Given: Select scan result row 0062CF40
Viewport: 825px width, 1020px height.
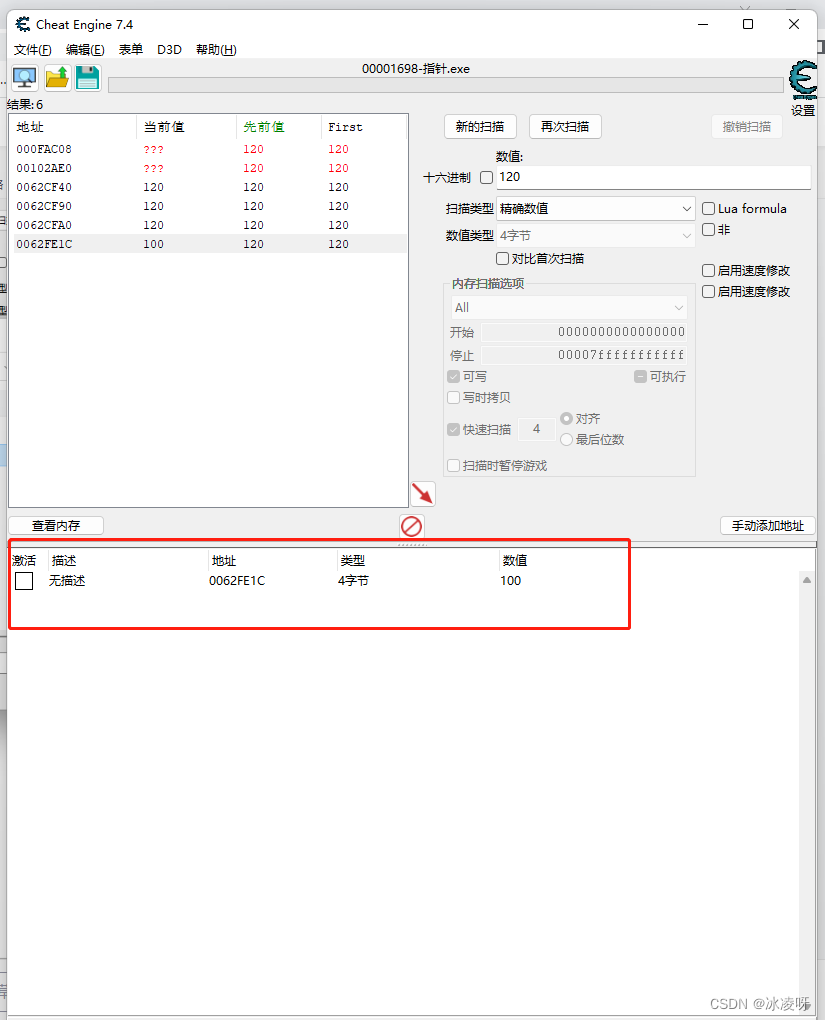Looking at the screenshot, I should (211, 187).
